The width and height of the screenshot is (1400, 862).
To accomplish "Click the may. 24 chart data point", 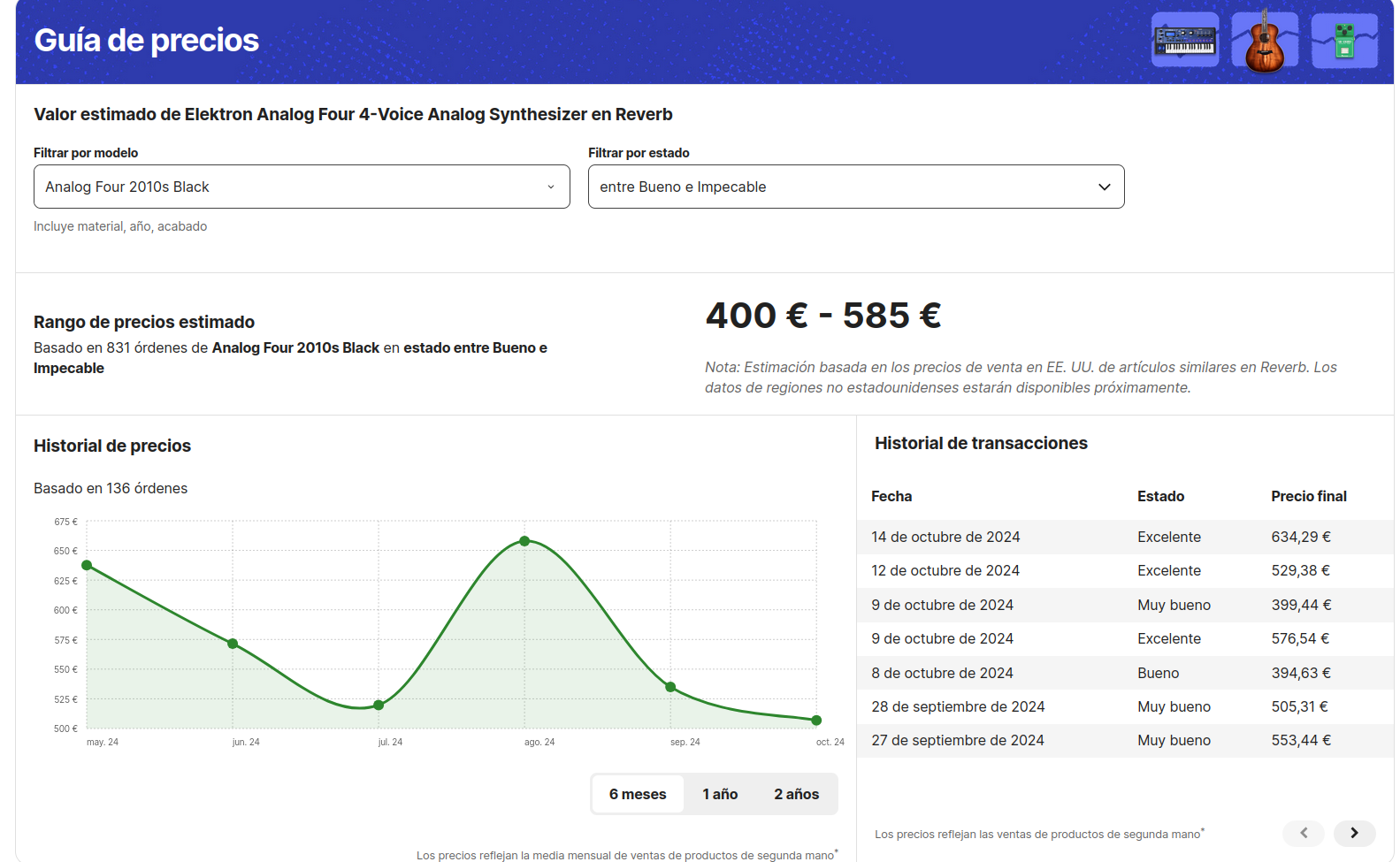I will click(87, 565).
